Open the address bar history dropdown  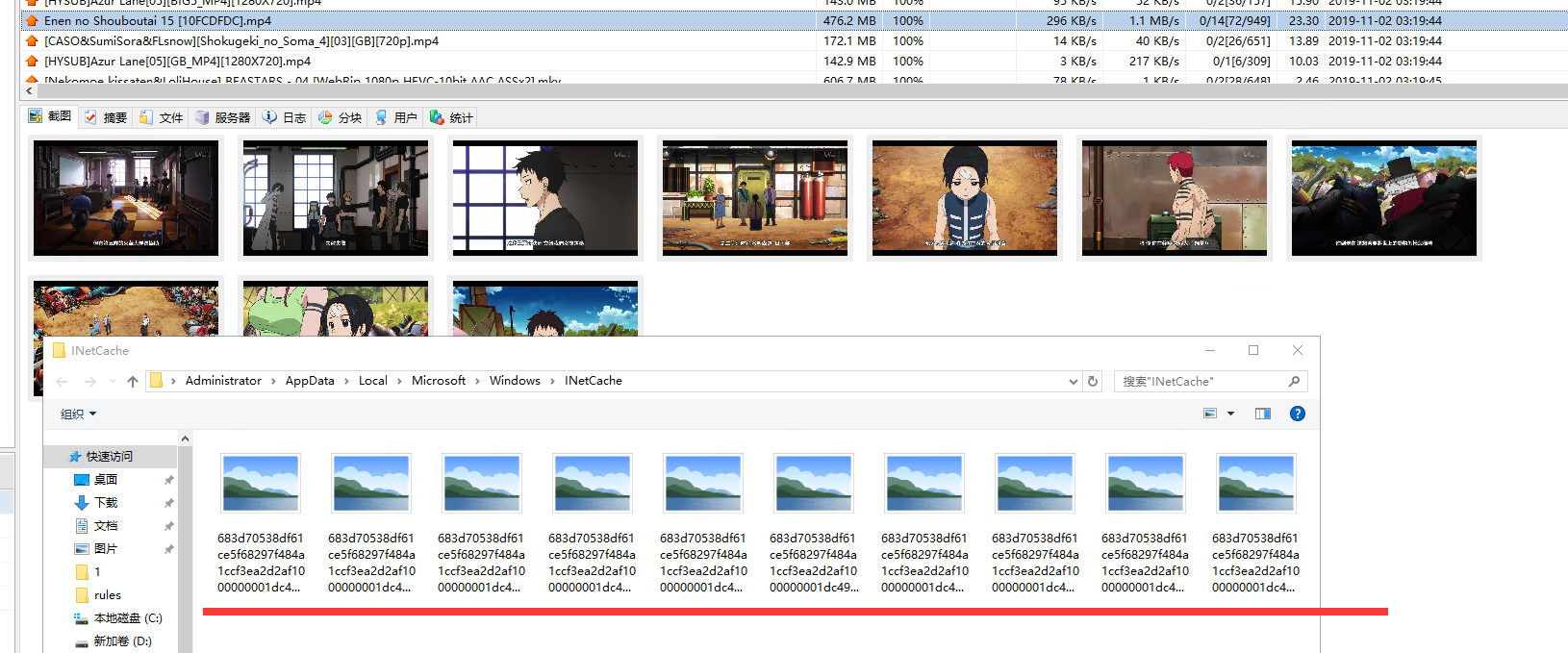tap(1074, 382)
